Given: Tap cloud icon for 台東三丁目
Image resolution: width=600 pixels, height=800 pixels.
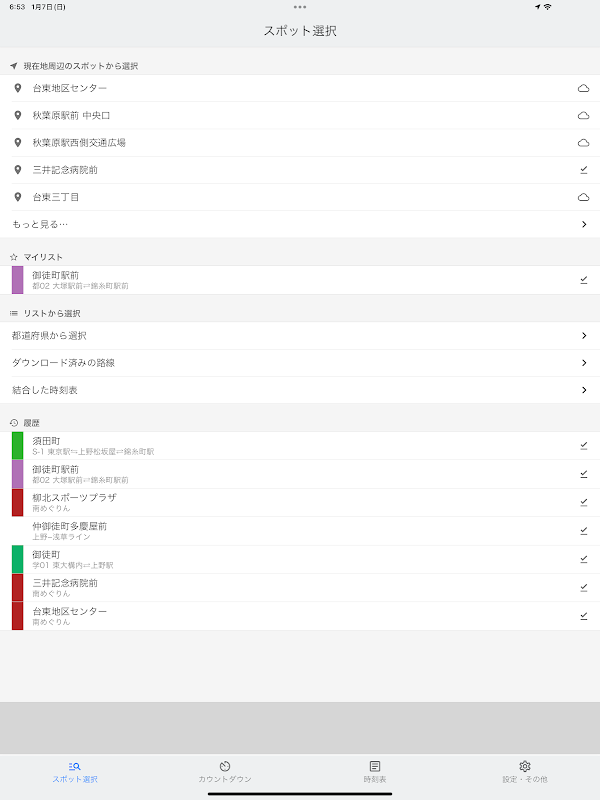Looking at the screenshot, I should 583,197.
